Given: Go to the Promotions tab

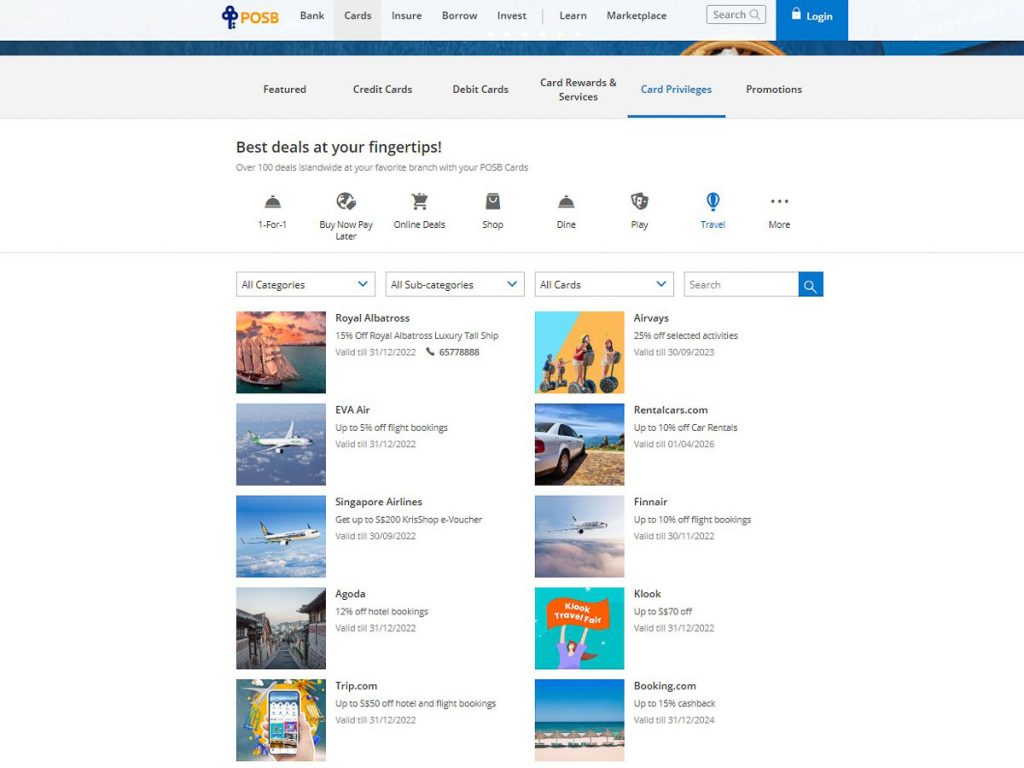Looking at the screenshot, I should pyautogui.click(x=774, y=89).
